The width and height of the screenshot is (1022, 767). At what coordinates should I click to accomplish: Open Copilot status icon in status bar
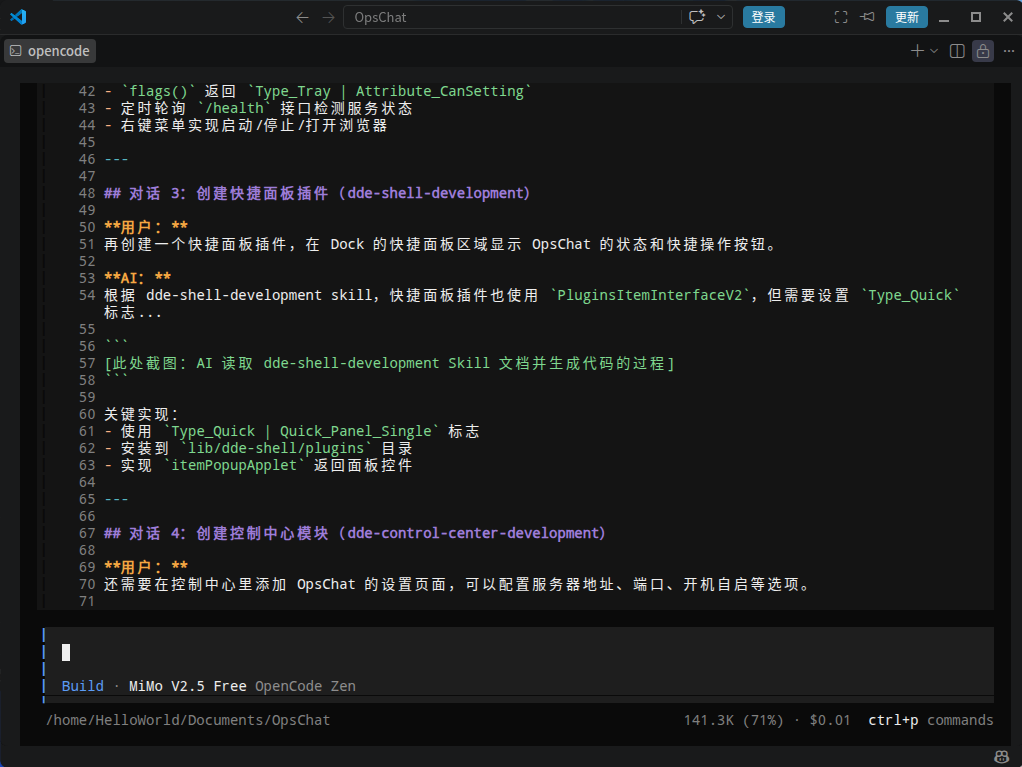coord(1001,757)
